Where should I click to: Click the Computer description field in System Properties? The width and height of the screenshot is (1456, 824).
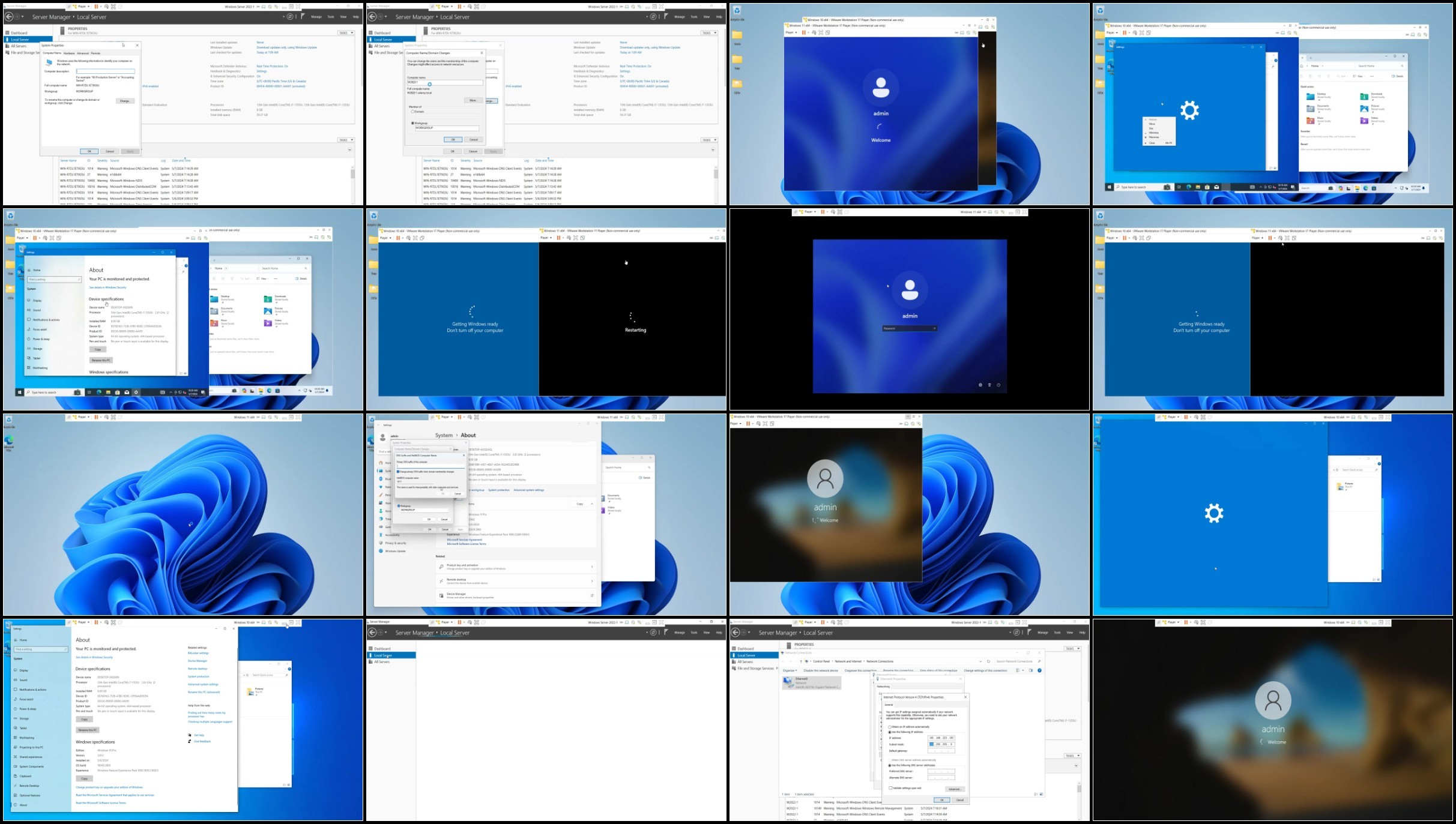tap(106, 71)
